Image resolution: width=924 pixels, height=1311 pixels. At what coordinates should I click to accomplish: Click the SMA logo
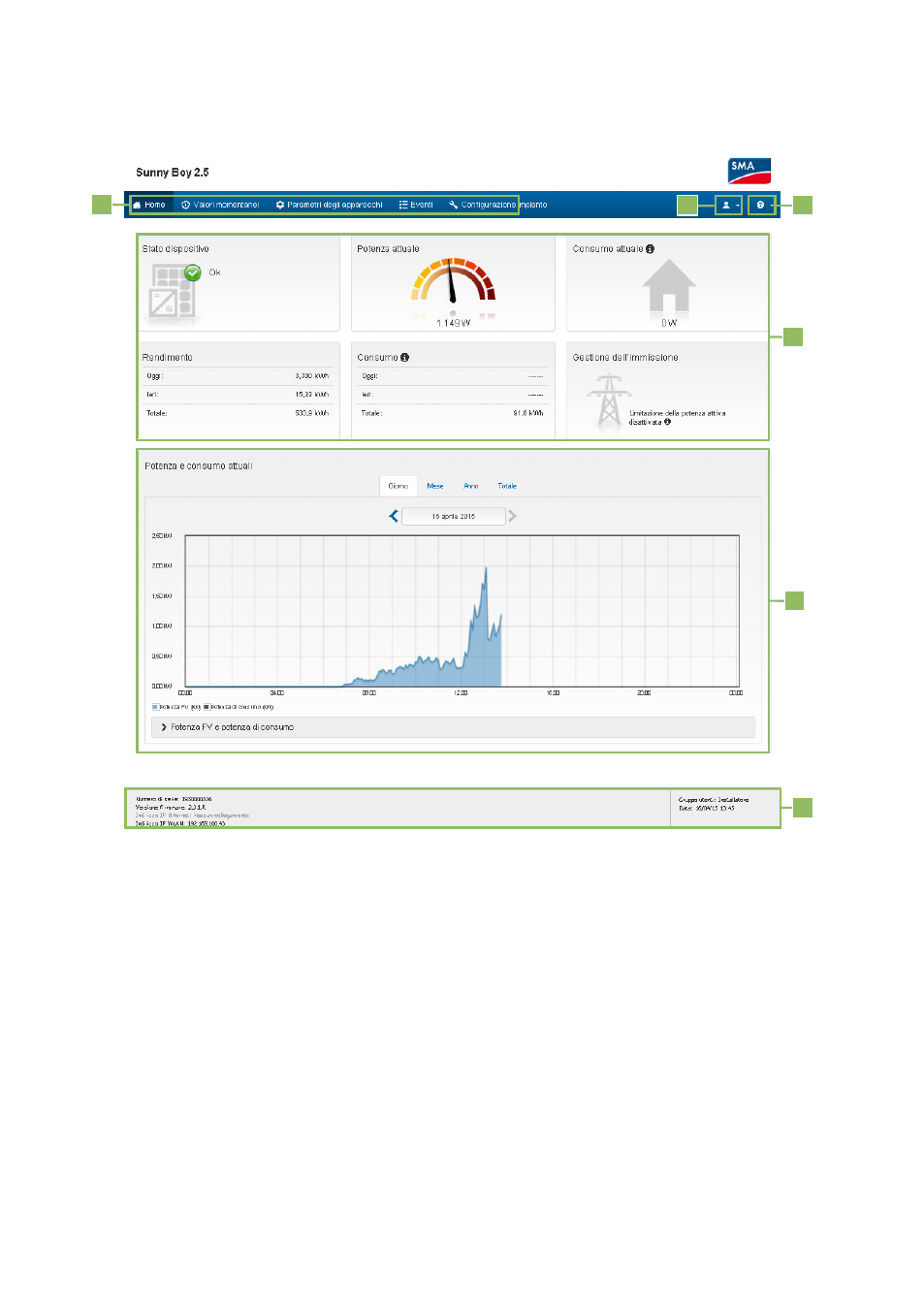point(749,171)
